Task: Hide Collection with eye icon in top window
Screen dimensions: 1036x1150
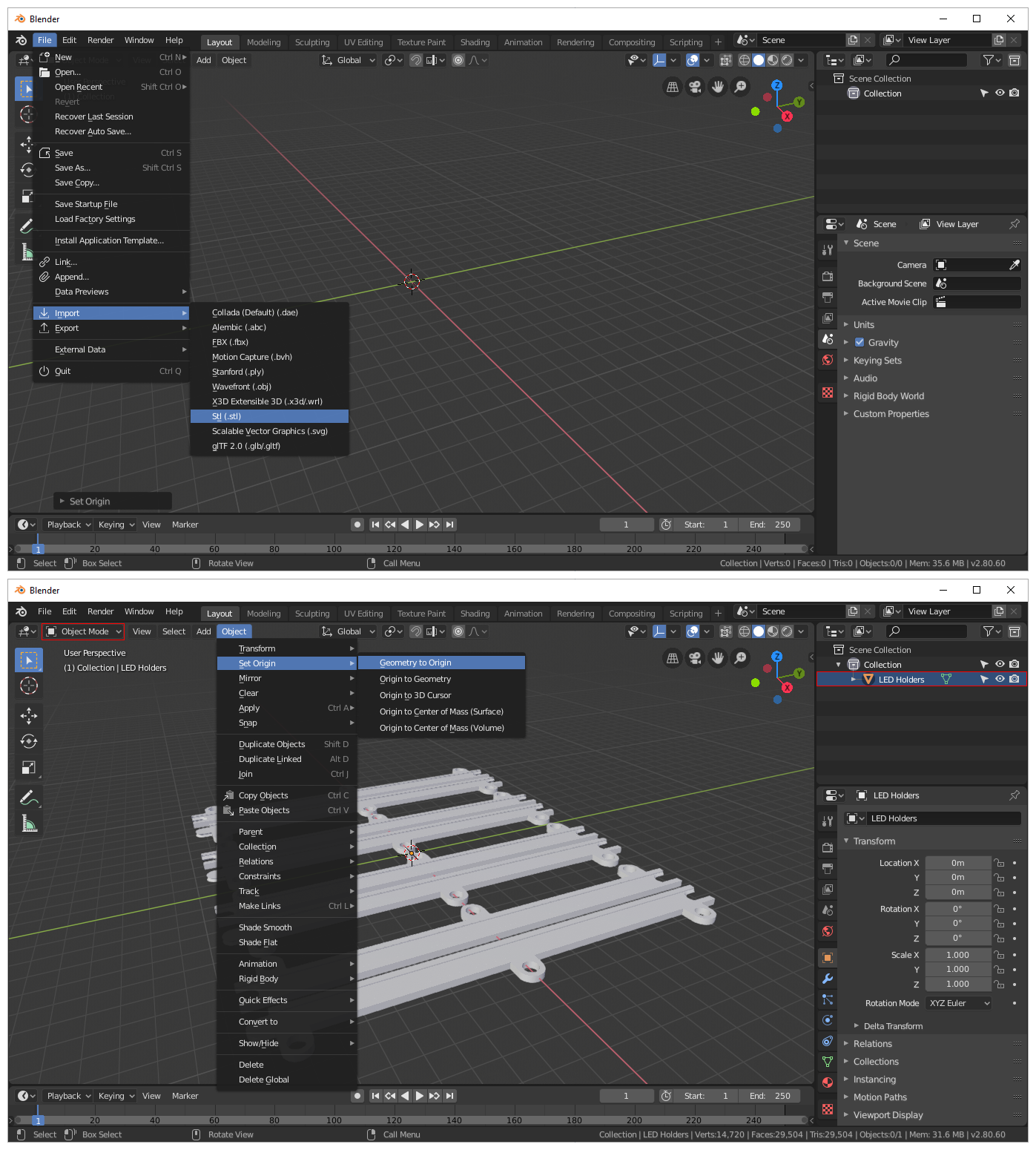Action: coord(1000,93)
